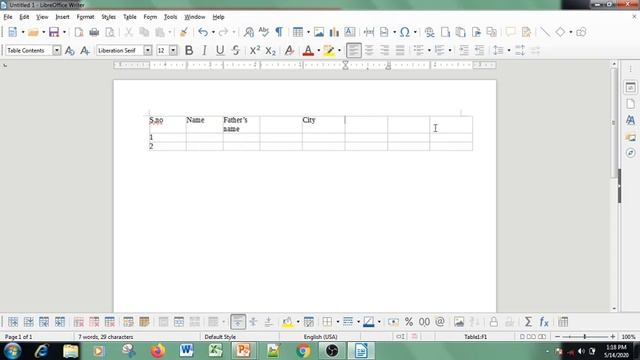Toggle Italic formatting
640x360 pixels.
click(204, 50)
